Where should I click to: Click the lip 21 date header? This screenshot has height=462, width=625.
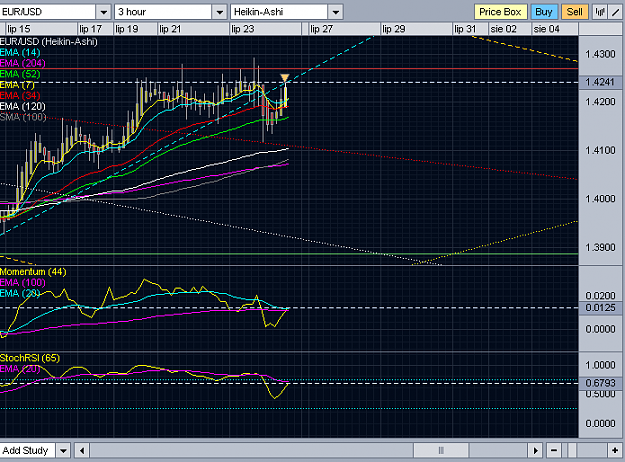click(170, 29)
